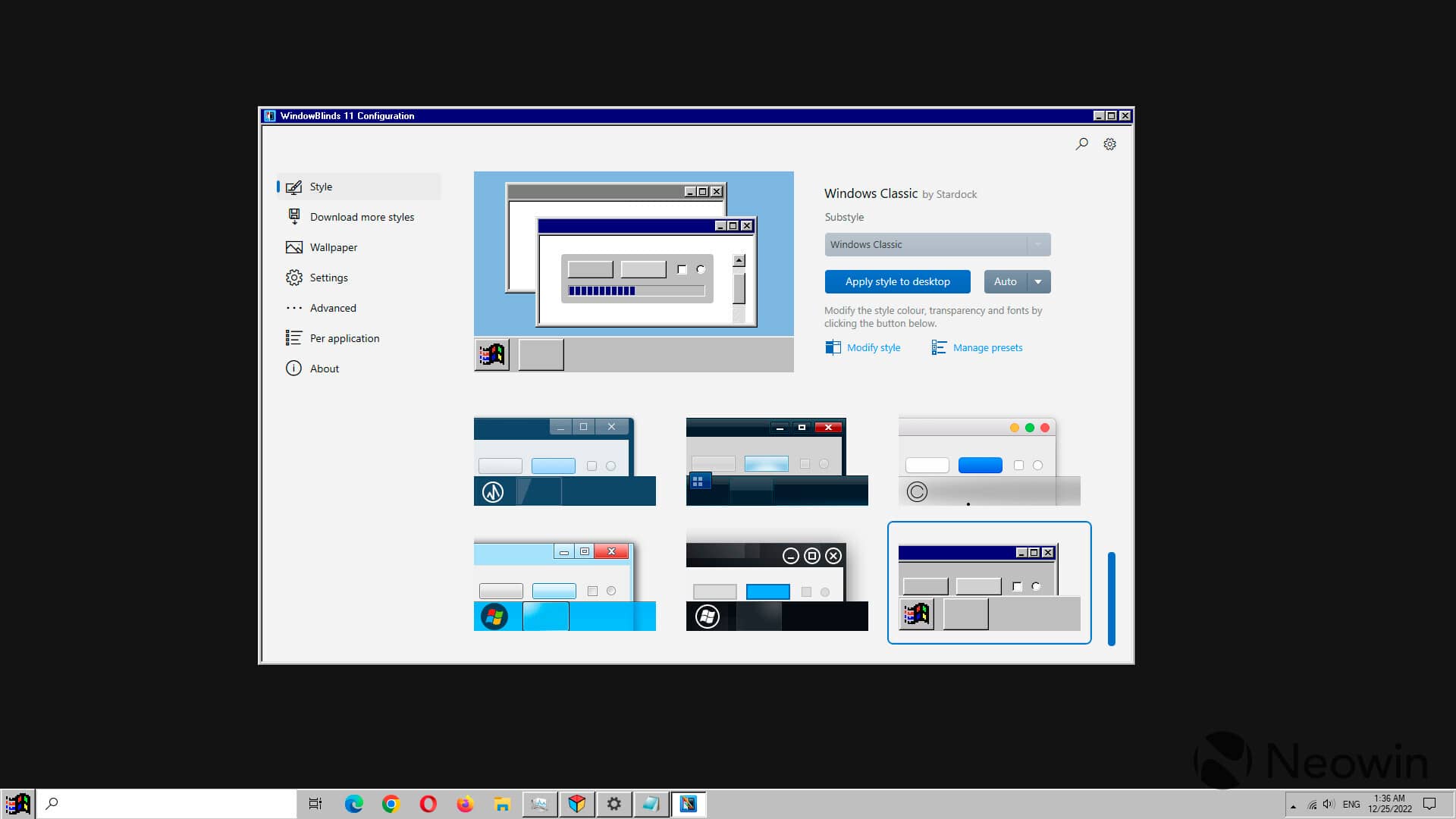Viewport: 1456px width, 819px height.
Task: Select the radio button in the large preview
Action: [x=701, y=269]
